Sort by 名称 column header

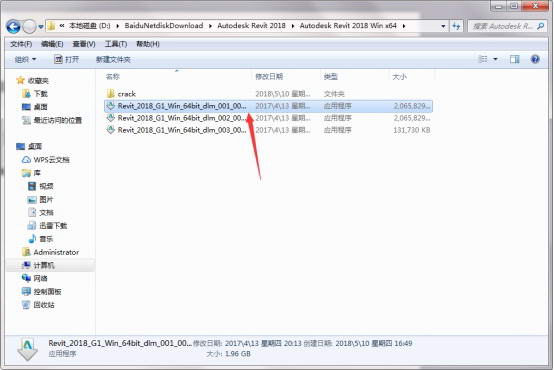[113, 76]
